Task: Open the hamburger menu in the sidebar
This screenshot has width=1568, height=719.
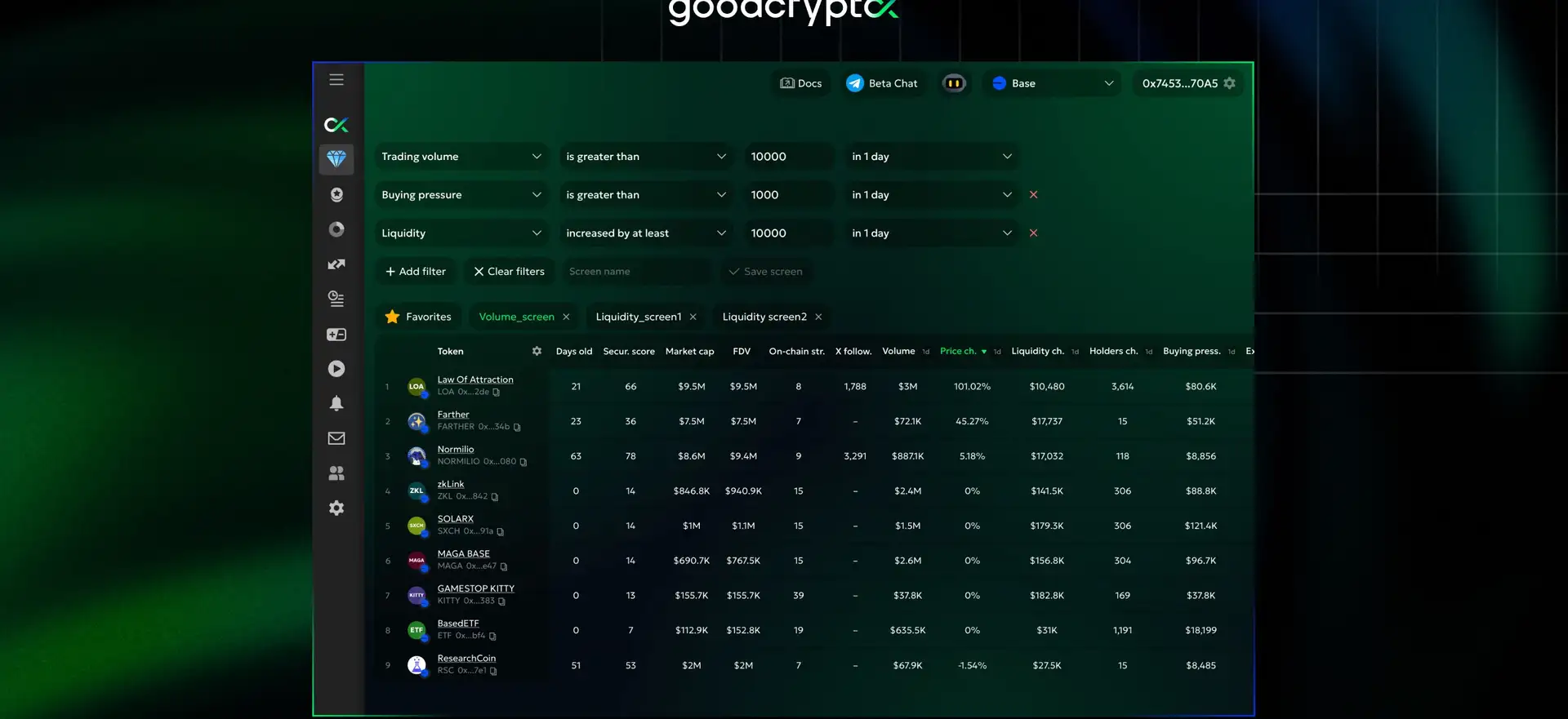Action: pos(336,80)
